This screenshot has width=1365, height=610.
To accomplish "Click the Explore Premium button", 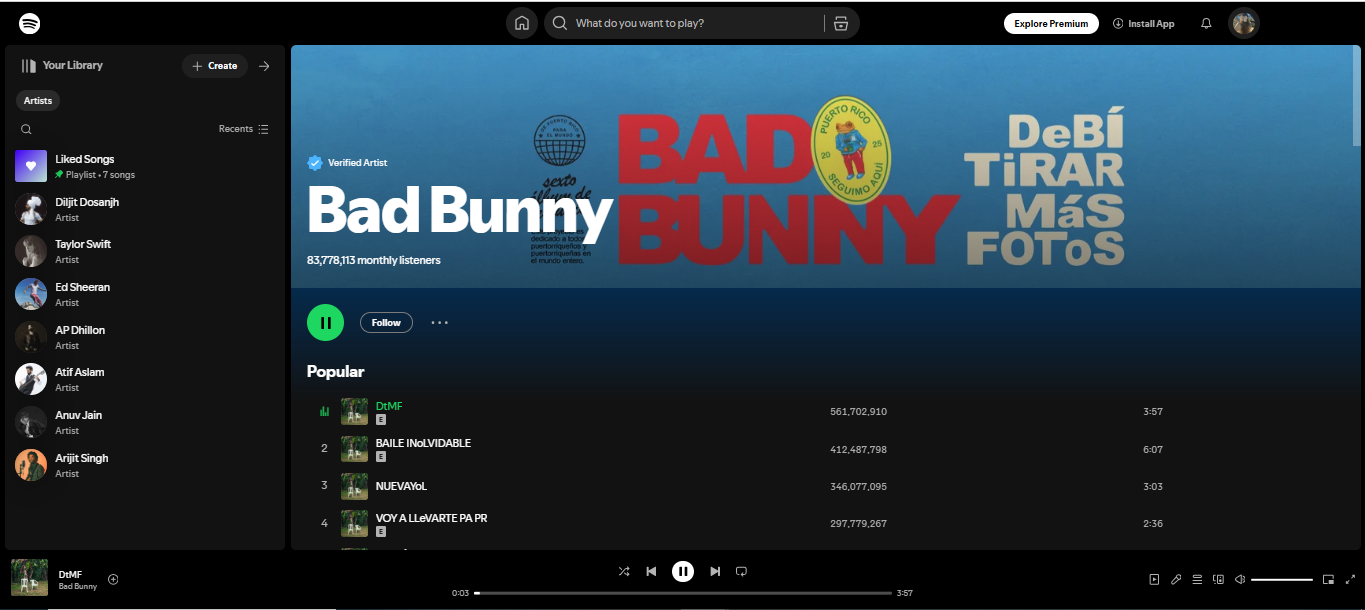I will click(1051, 22).
